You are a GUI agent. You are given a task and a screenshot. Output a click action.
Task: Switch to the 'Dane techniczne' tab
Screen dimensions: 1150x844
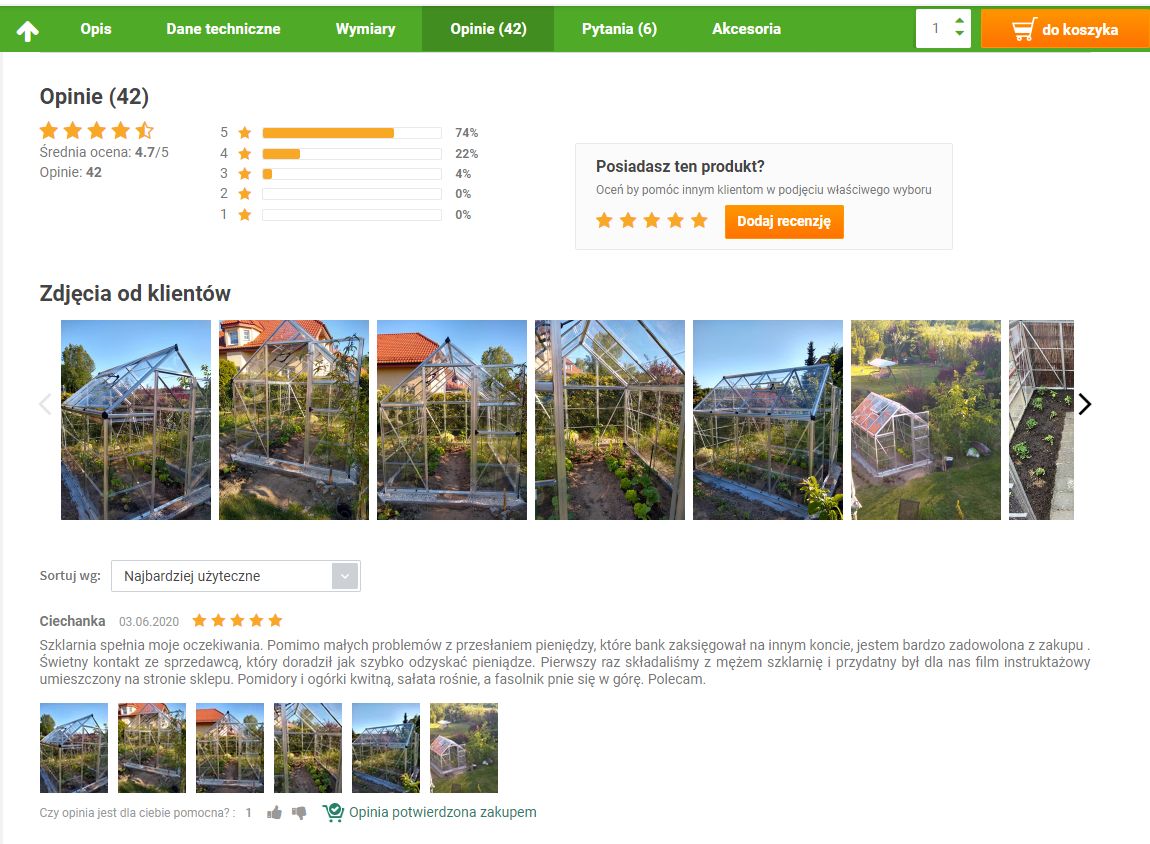223,29
